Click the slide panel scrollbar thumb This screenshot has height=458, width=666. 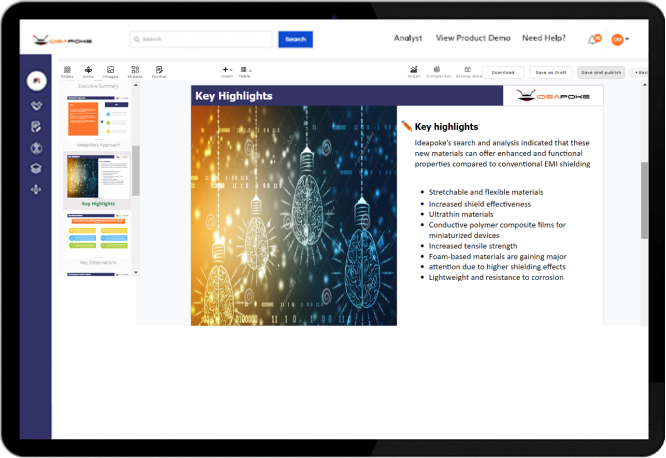pyautogui.click(x=136, y=171)
